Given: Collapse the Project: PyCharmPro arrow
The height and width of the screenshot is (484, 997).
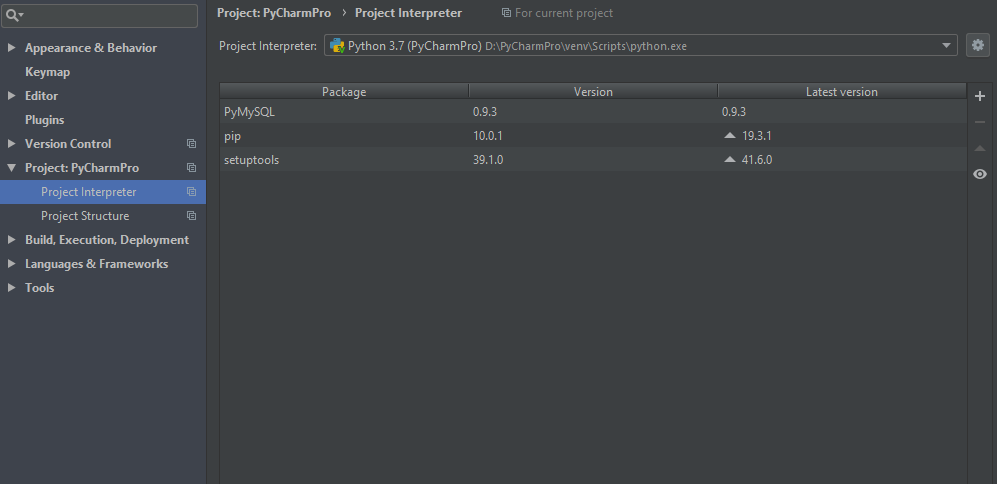Looking at the screenshot, I should pyautogui.click(x=11, y=168).
